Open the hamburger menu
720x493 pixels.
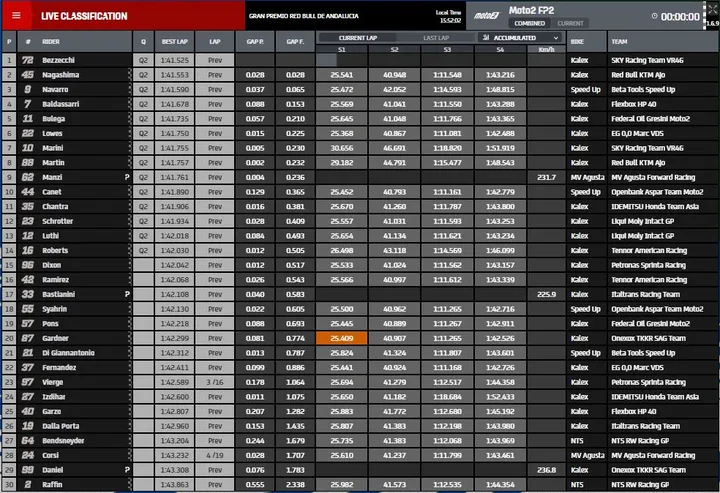coord(16,16)
